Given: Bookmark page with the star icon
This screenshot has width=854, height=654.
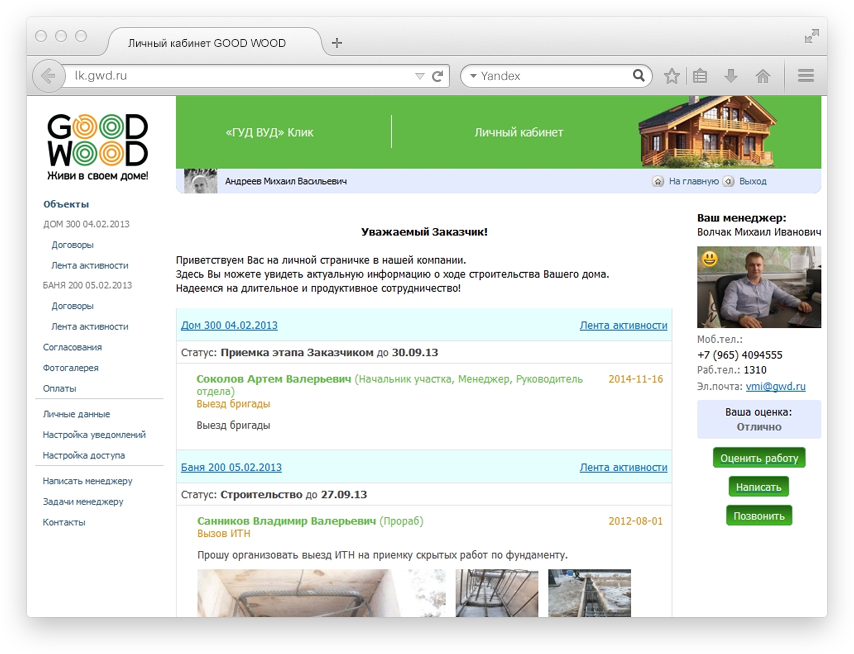Looking at the screenshot, I should (x=672, y=76).
